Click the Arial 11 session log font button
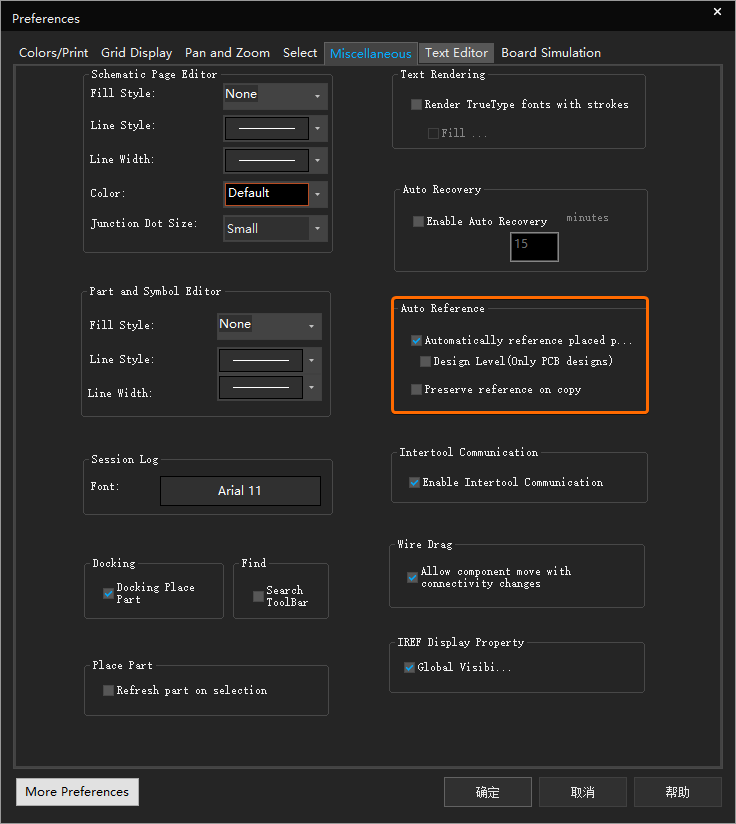 pos(240,491)
